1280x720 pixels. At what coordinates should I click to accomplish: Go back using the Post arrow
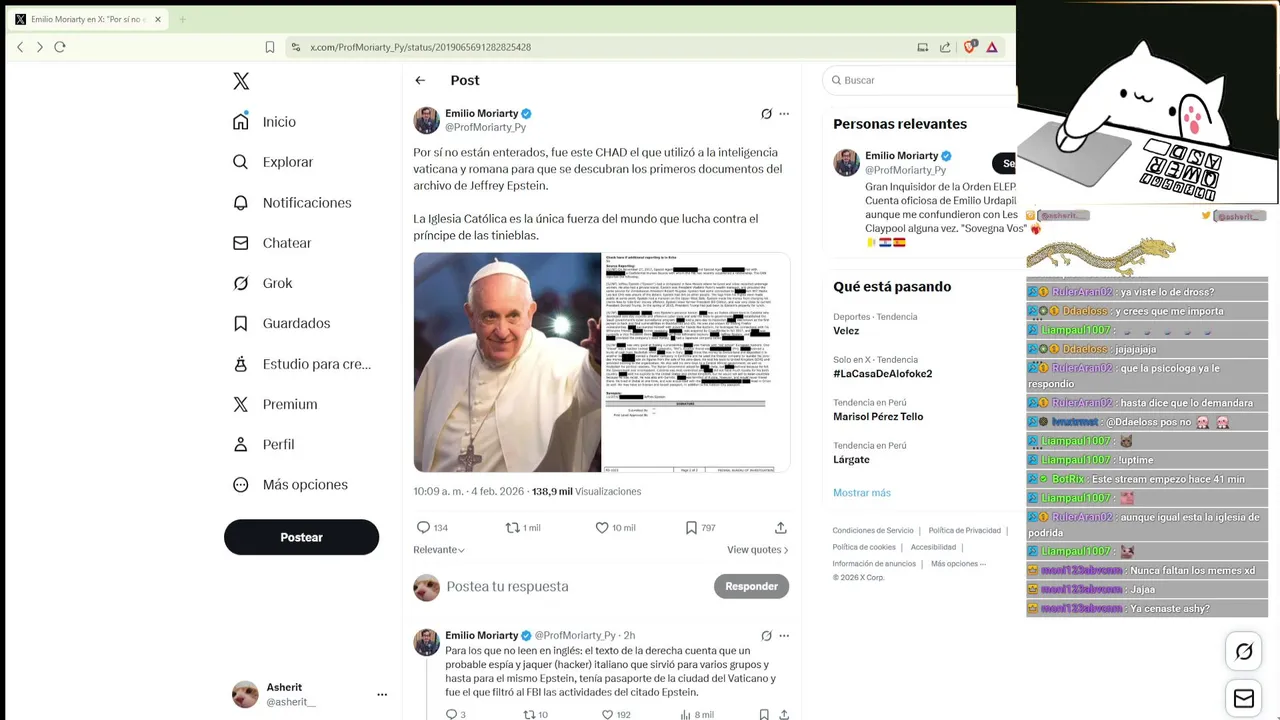coord(420,80)
